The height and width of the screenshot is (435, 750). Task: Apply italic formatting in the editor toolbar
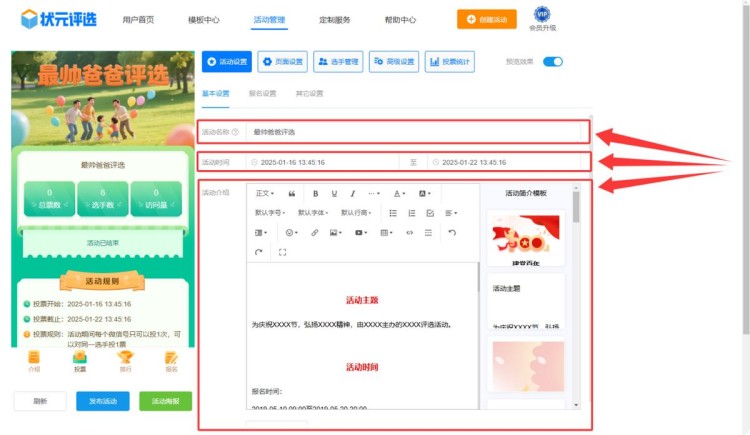(x=353, y=193)
